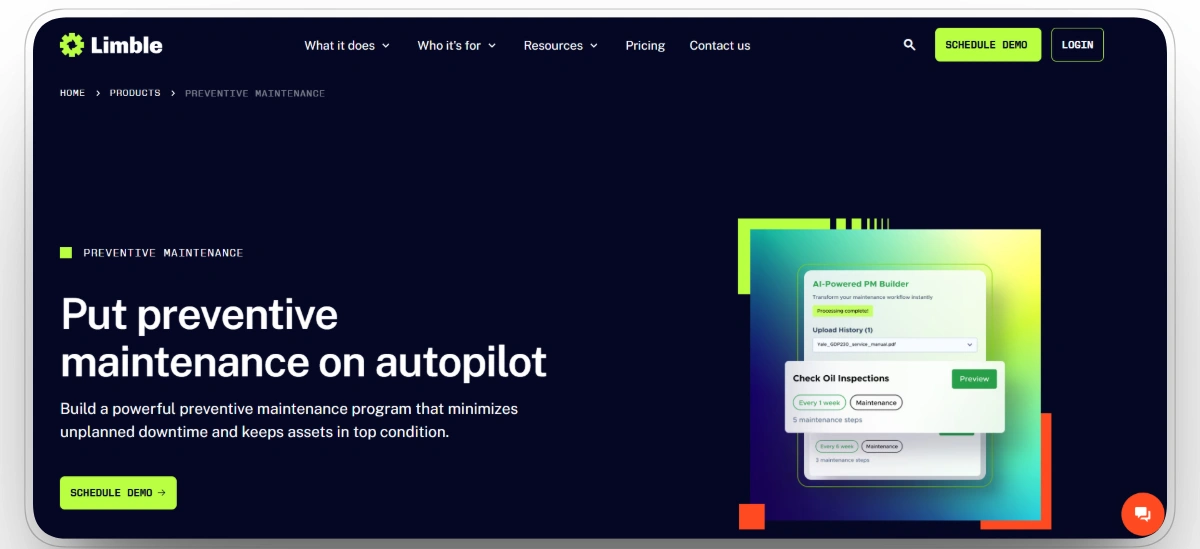Go to the Pricing page

point(645,45)
